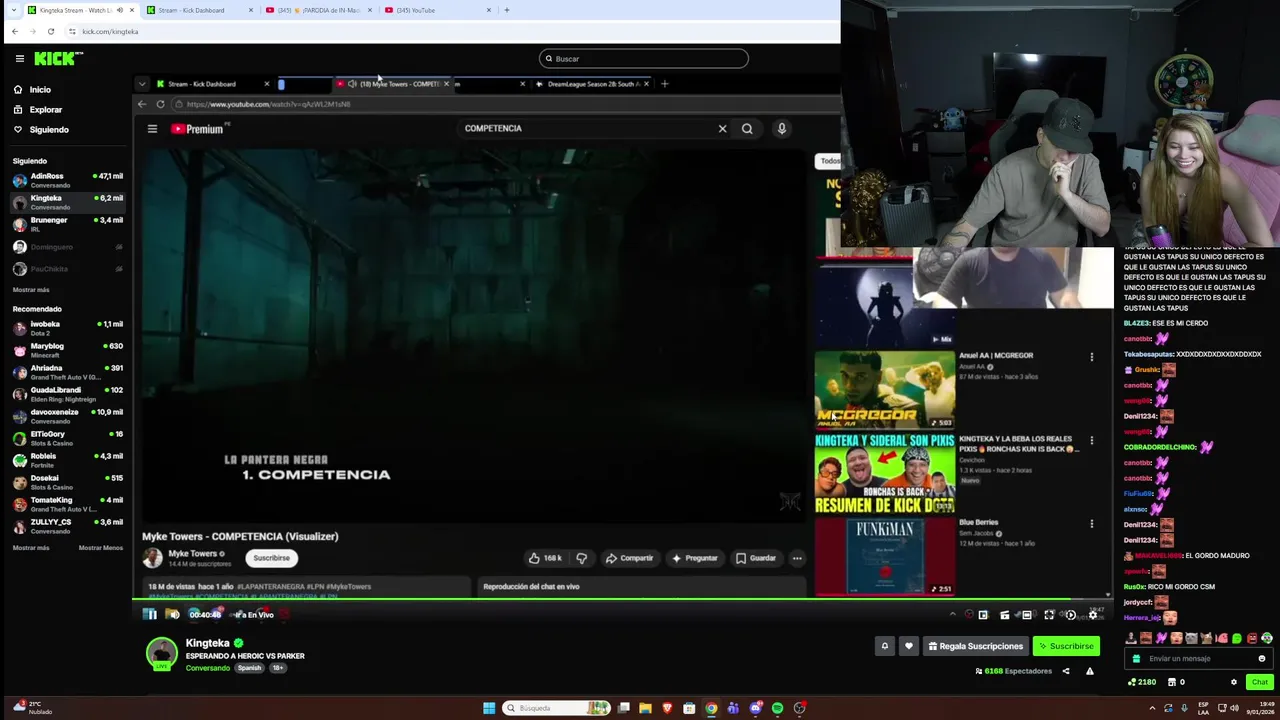Click the kick.com/kingteka address bar
This screenshot has width=1280, height=720.
point(450,31)
